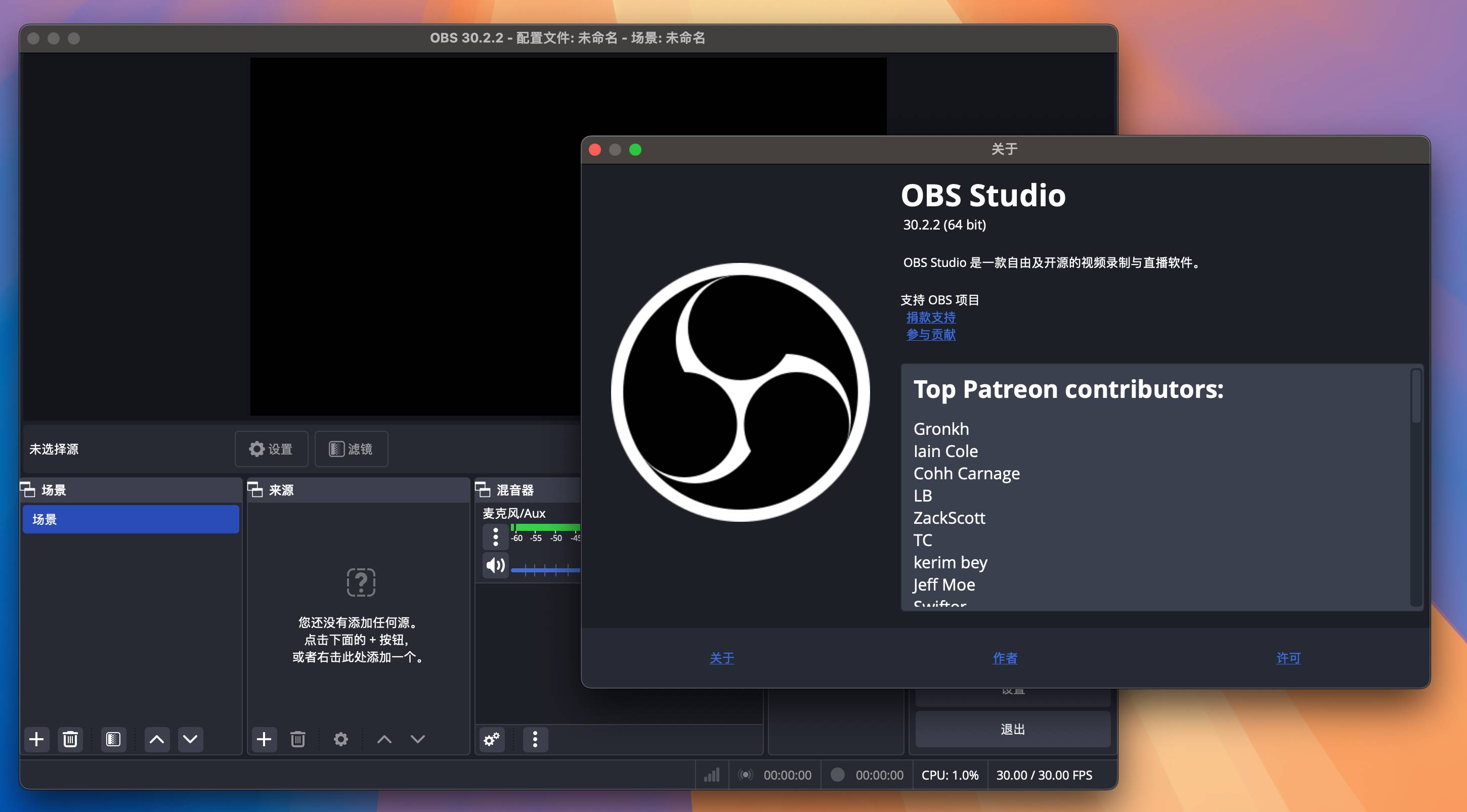Image resolution: width=1467 pixels, height=812 pixels.
Task: Select the 场景 entry in the scenes list
Action: click(x=131, y=518)
